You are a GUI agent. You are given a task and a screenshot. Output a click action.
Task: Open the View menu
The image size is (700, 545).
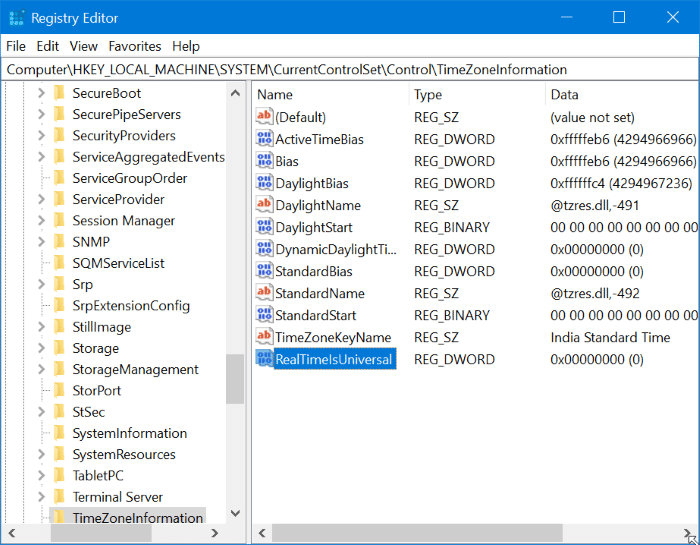[x=83, y=46]
